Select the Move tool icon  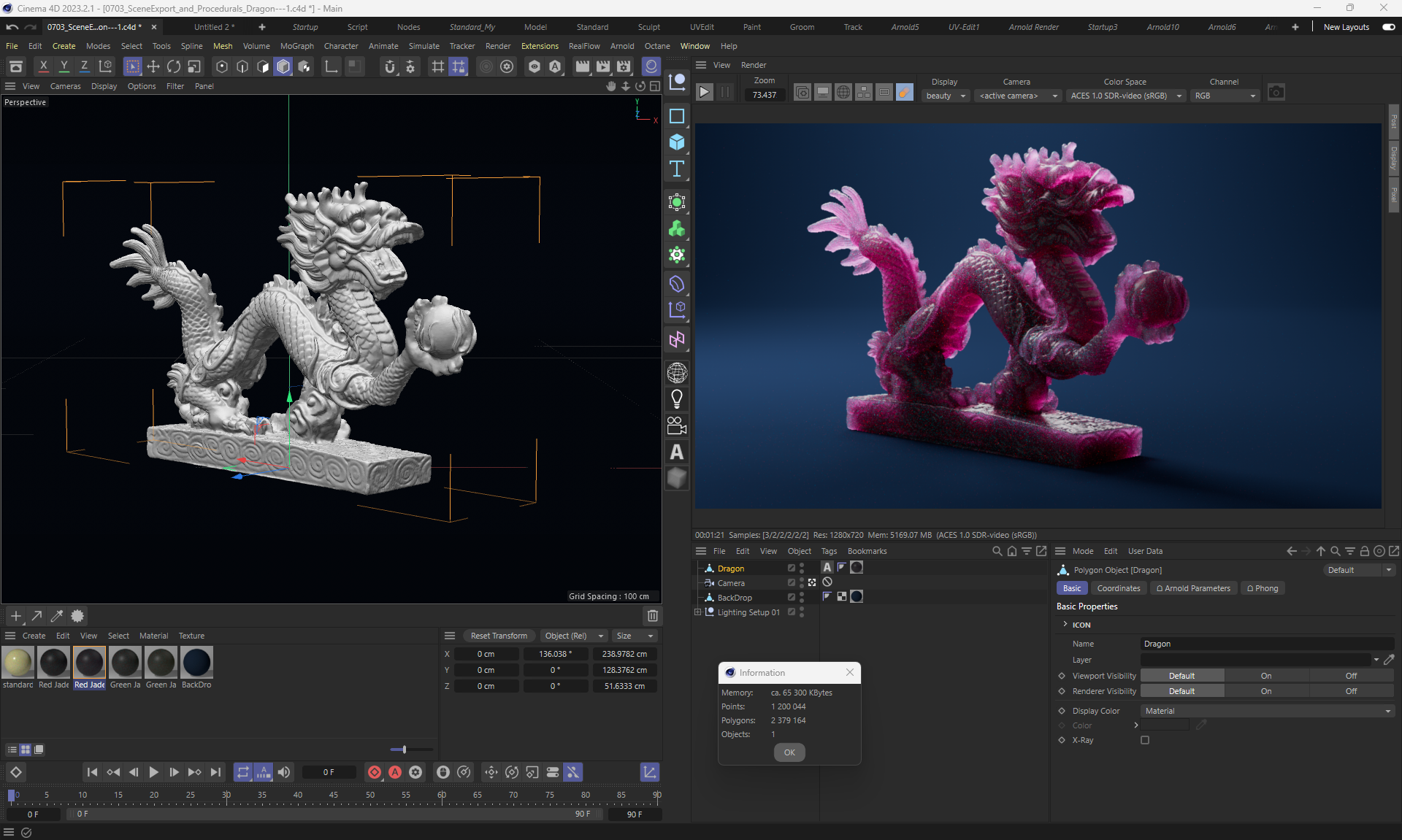coord(153,66)
